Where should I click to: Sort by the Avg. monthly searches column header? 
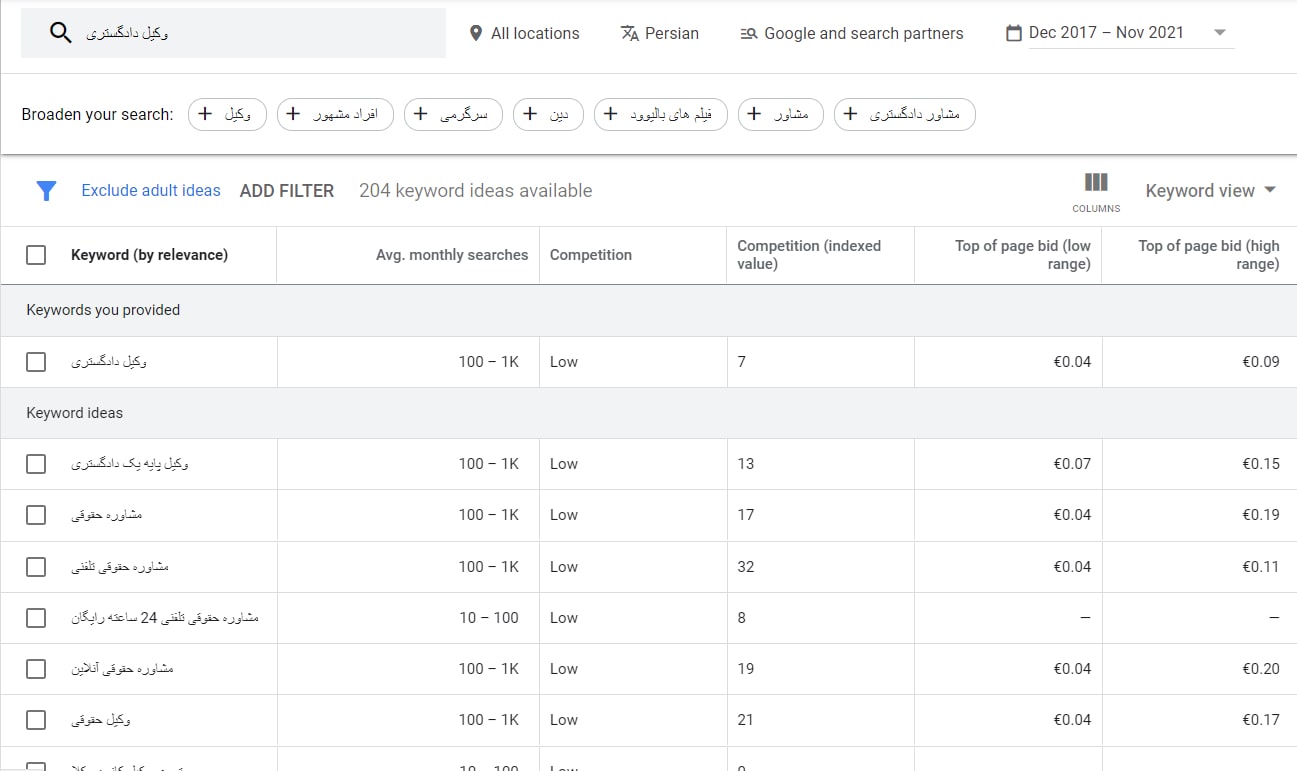452,255
